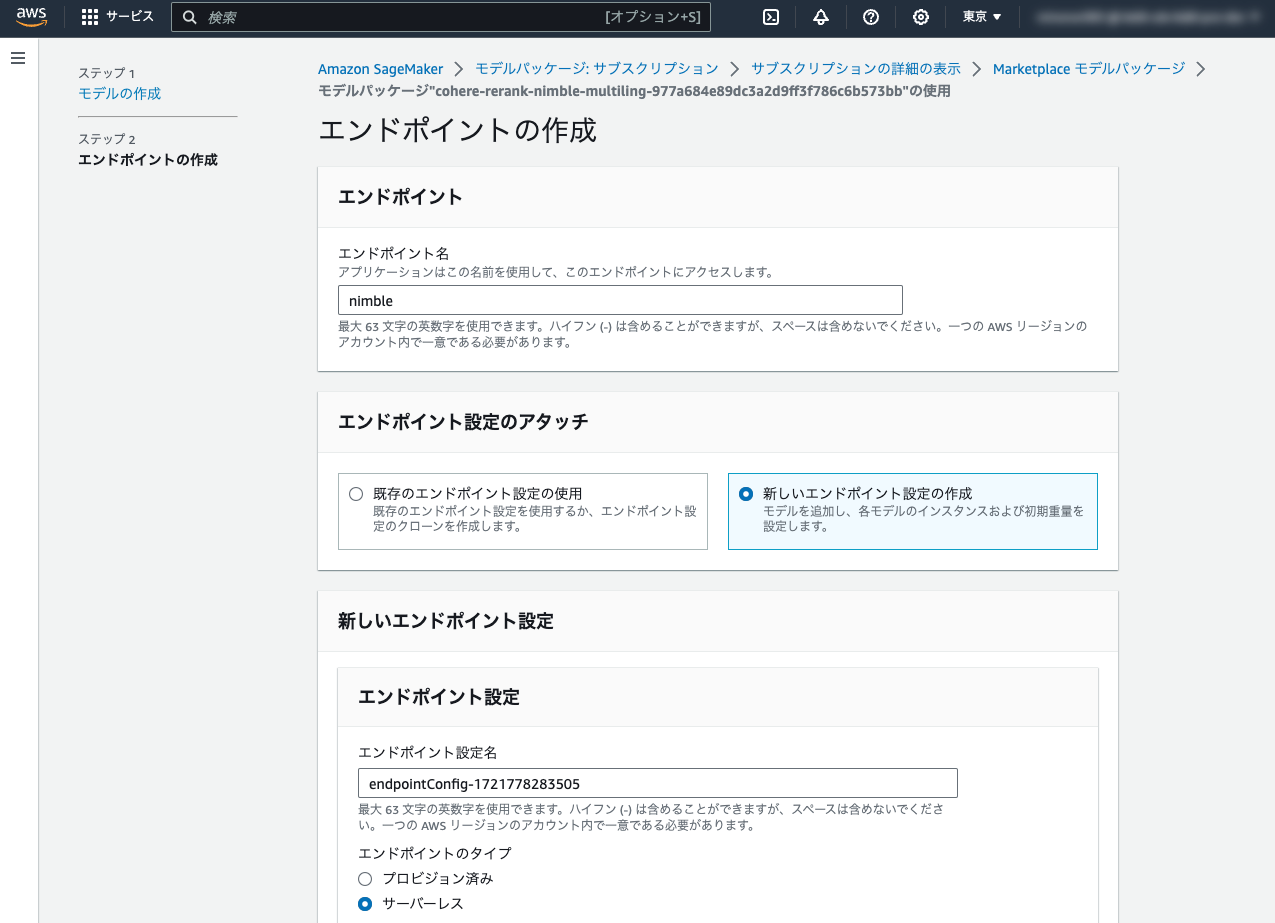Open the blurred account menu in header
1275x923 pixels.
tap(1146, 17)
